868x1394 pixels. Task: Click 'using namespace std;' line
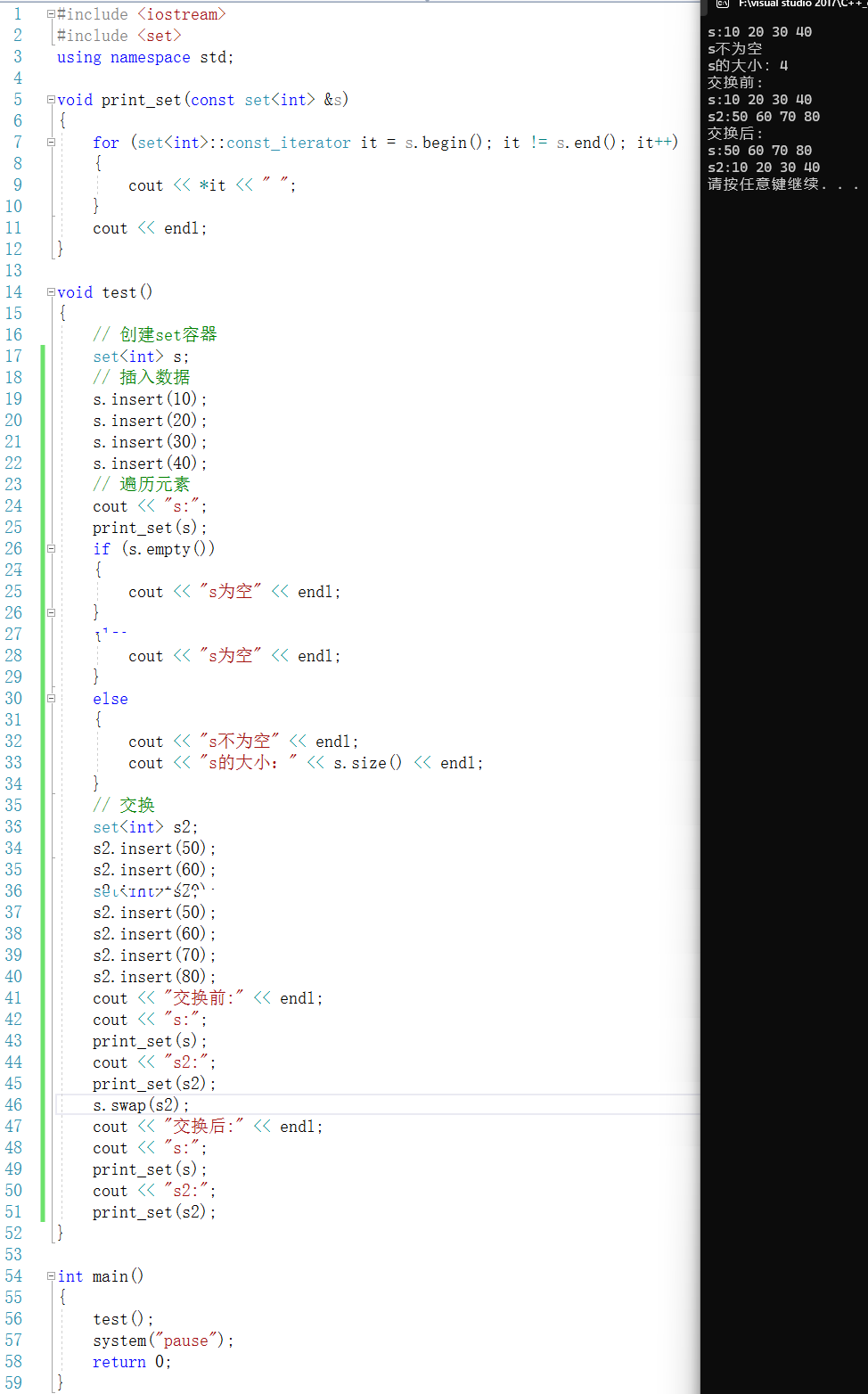(145, 57)
